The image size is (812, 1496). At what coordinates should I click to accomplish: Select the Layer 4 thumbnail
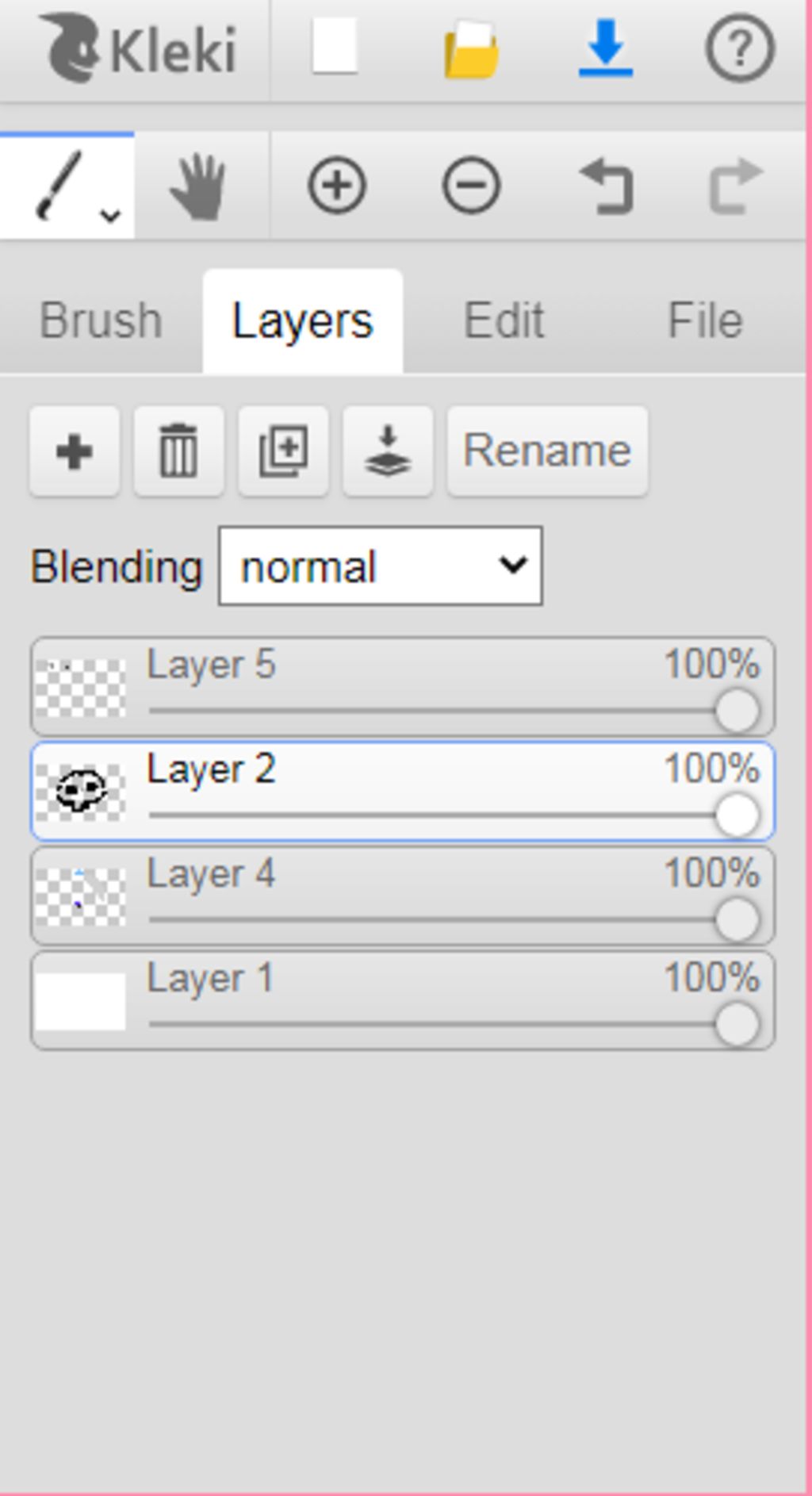pyautogui.click(x=80, y=896)
